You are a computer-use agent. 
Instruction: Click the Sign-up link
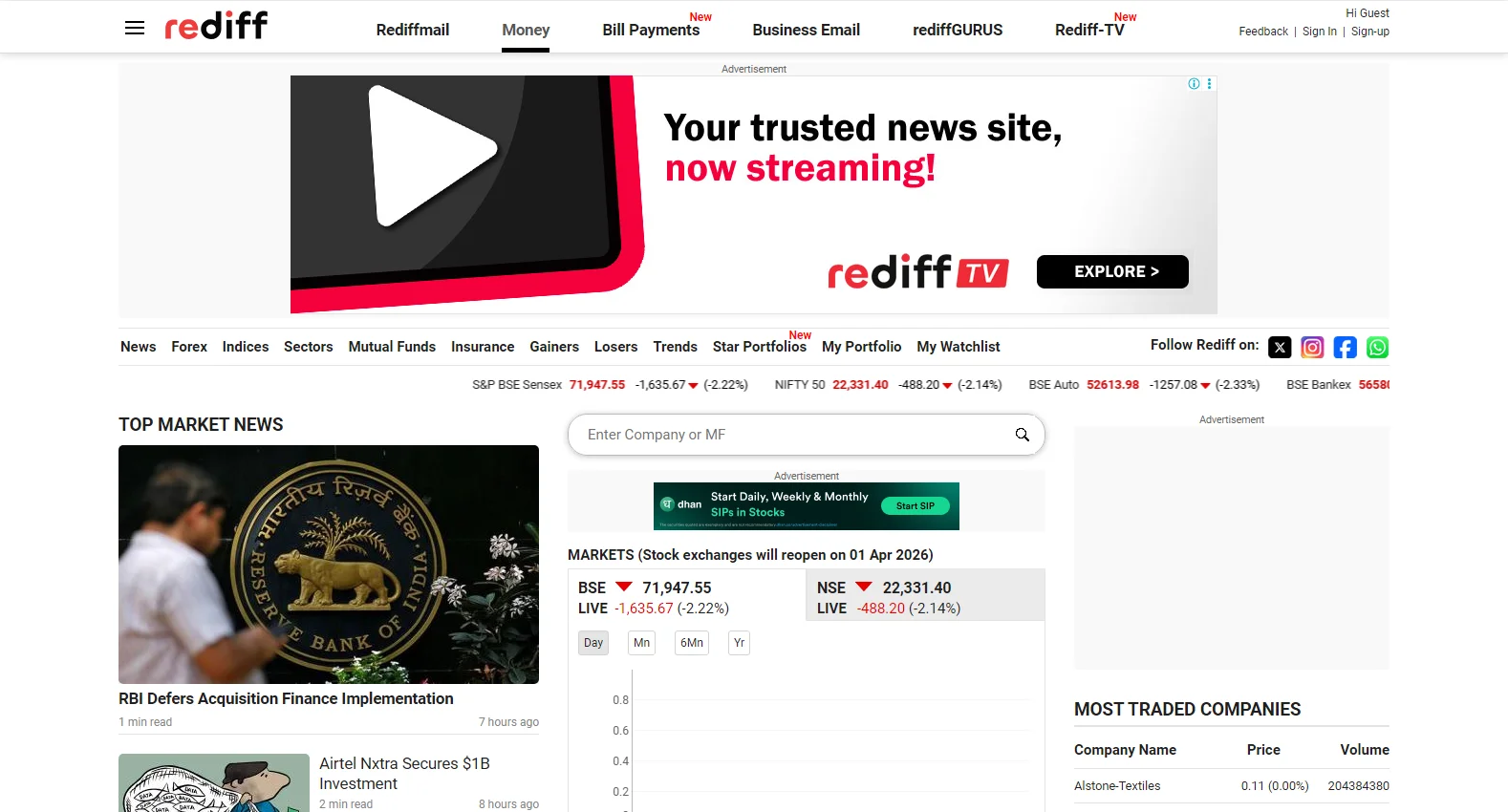[1370, 32]
